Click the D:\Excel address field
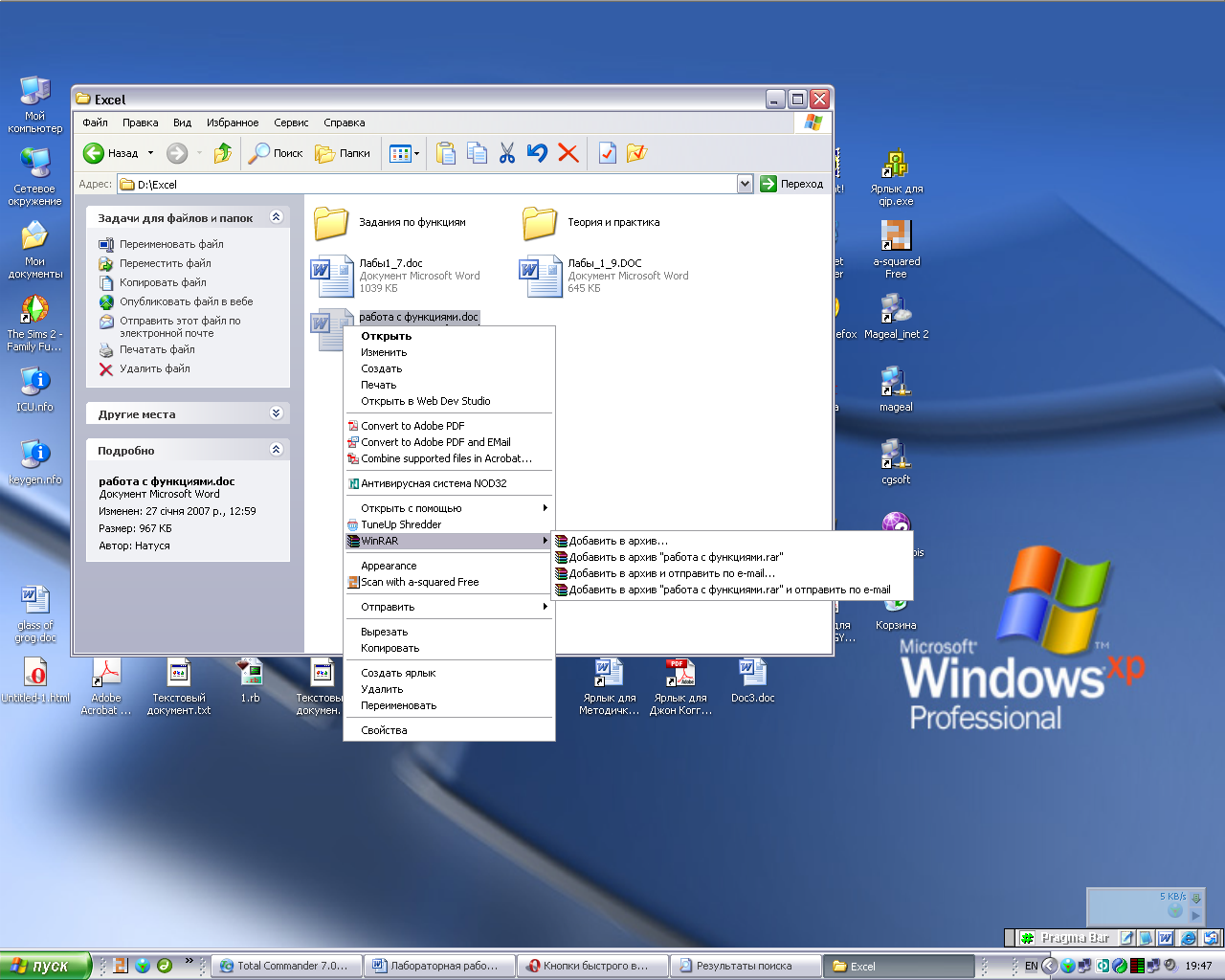 [x=435, y=184]
